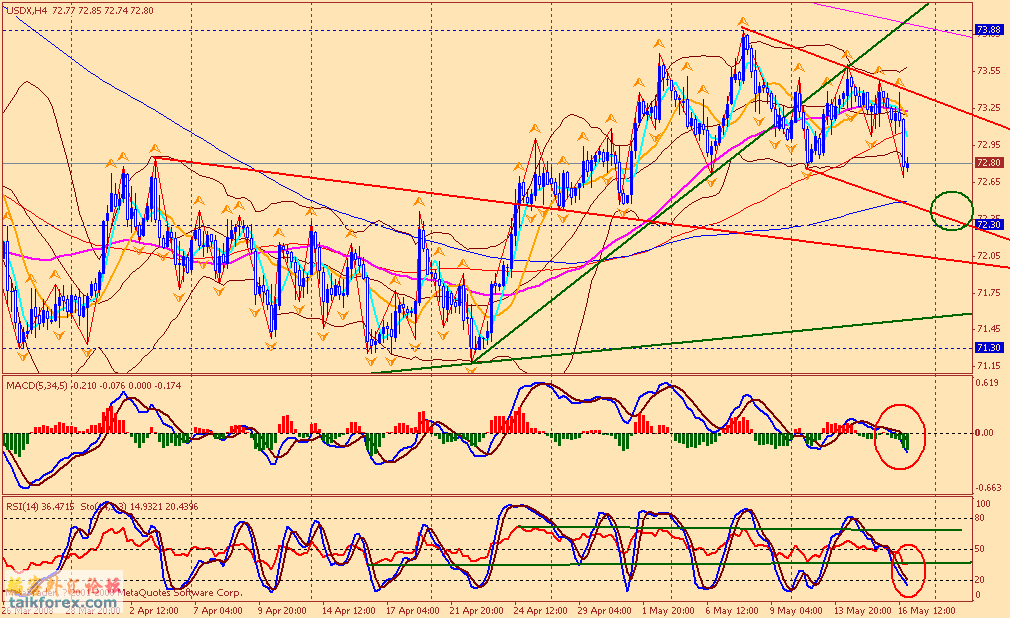The image size is (1010, 618).
Task: Click the 1 May 20:00 time label
Action: pos(668,610)
